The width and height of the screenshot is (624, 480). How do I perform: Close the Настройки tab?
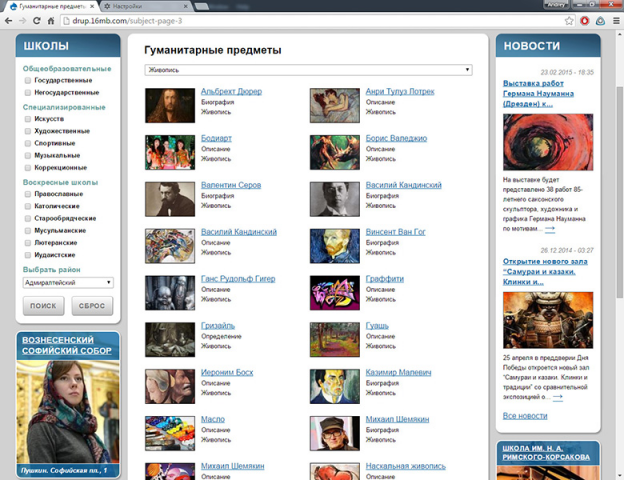tap(185, 6)
